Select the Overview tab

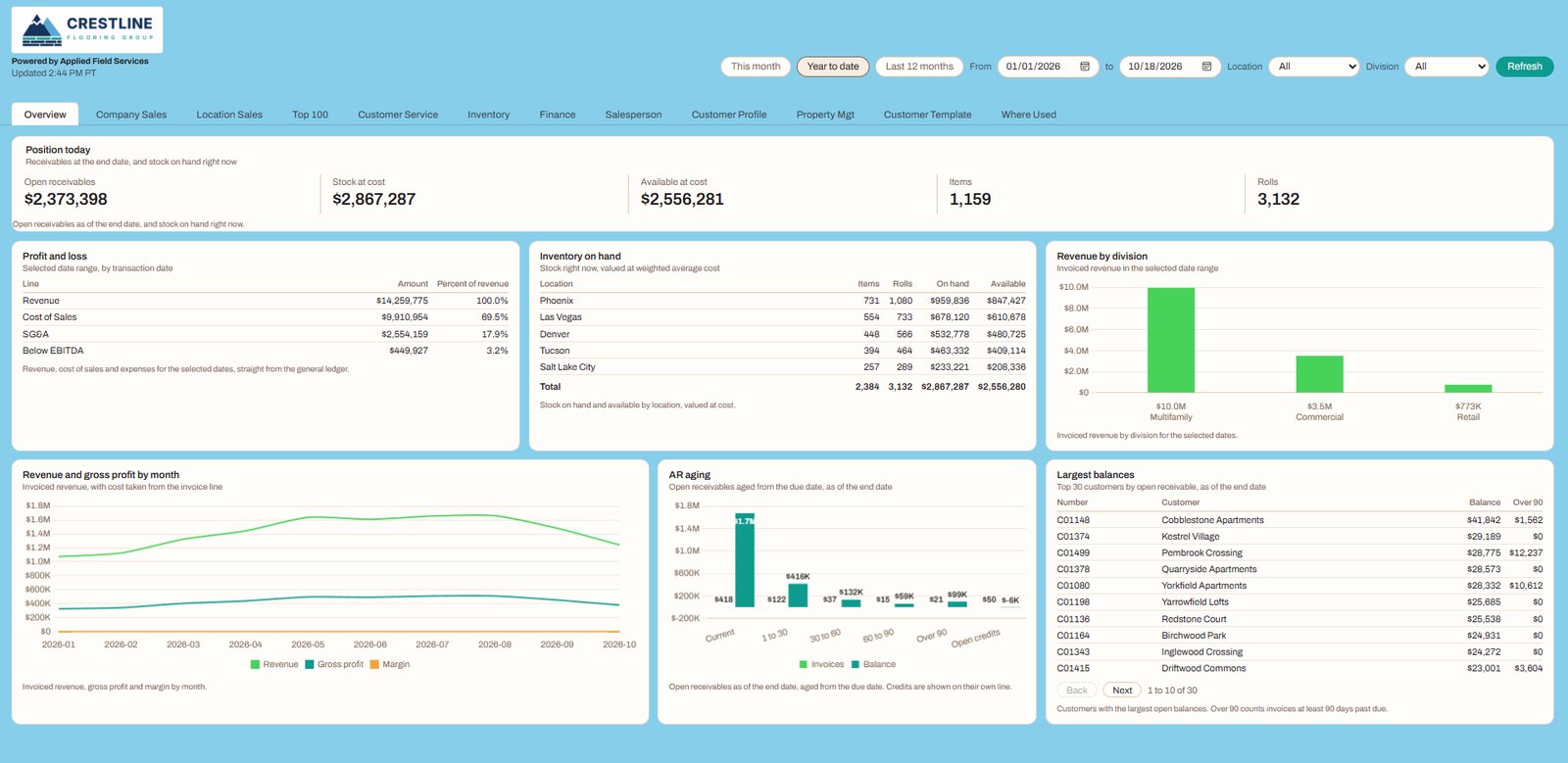[x=45, y=115]
